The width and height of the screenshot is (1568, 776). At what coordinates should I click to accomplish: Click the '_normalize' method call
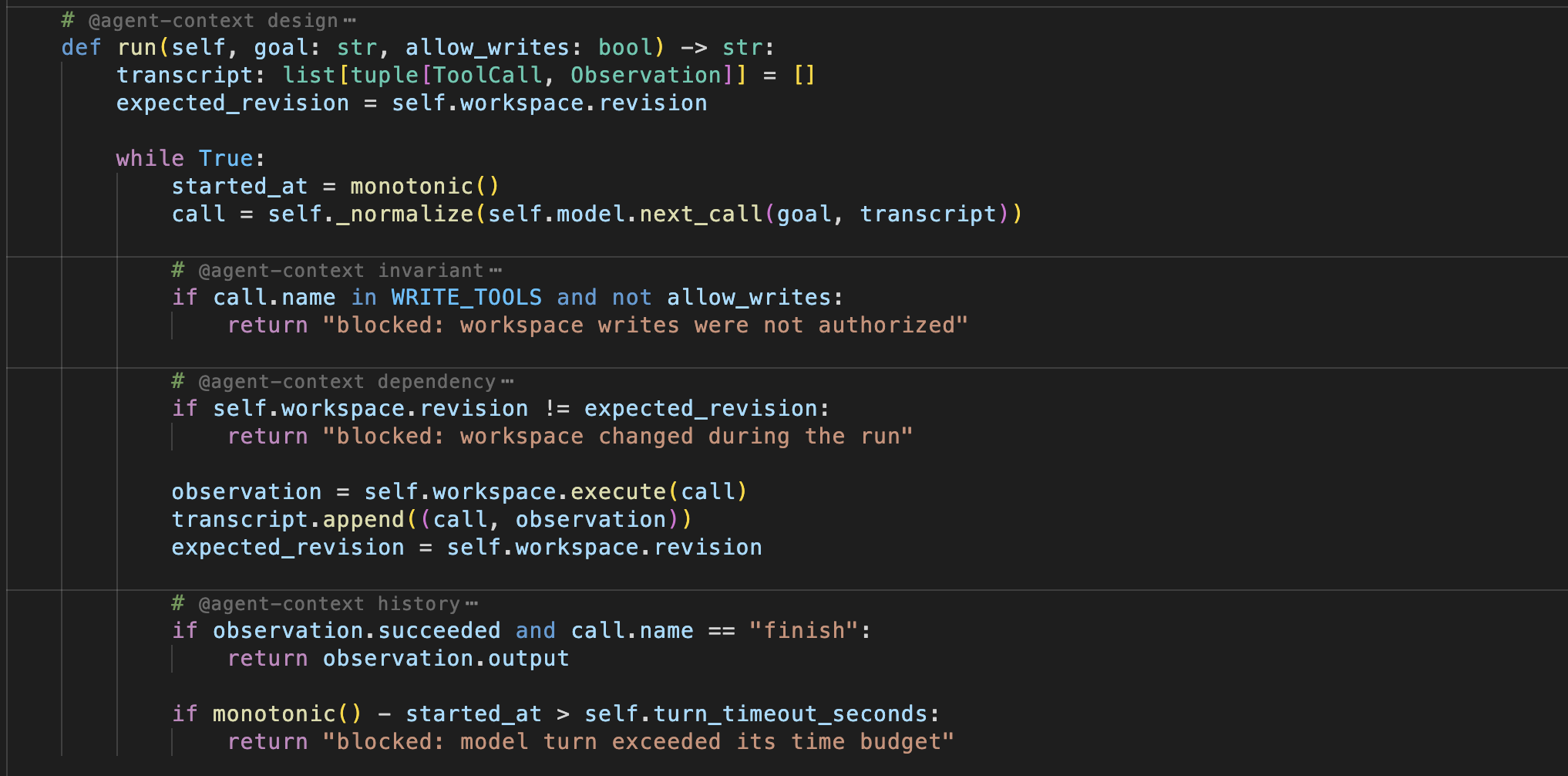(x=405, y=214)
